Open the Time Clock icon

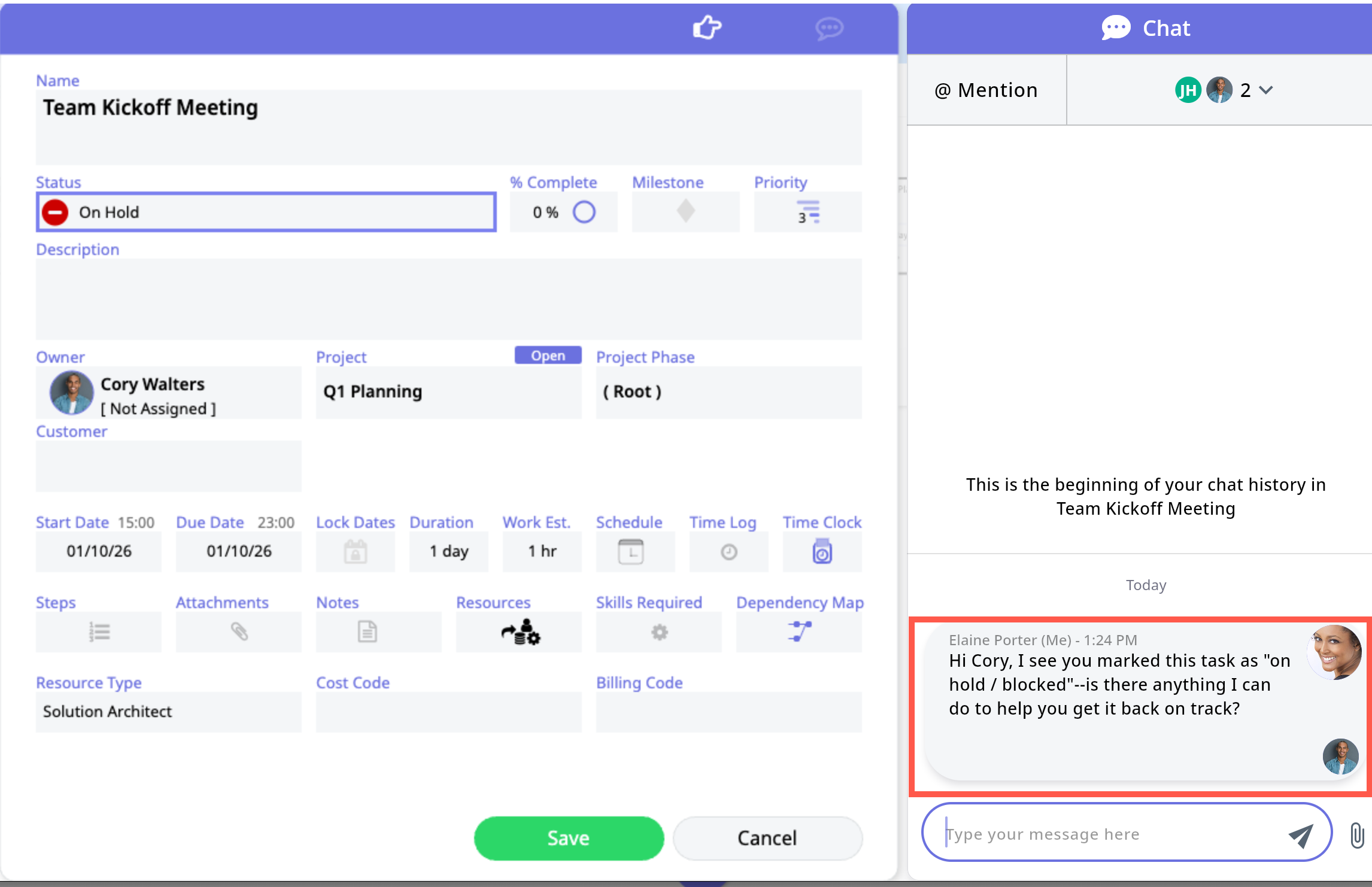[x=822, y=551]
